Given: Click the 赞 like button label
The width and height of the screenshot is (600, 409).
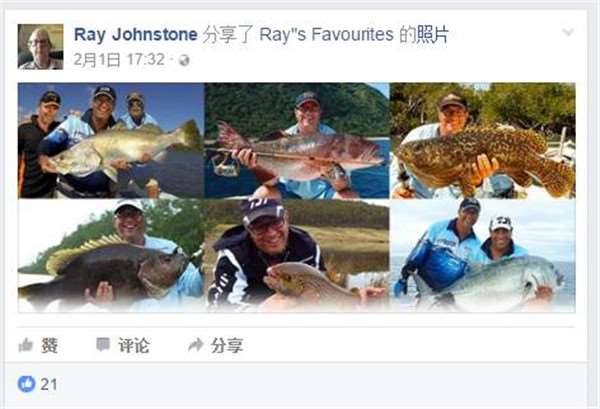Looking at the screenshot, I should tap(50, 345).
